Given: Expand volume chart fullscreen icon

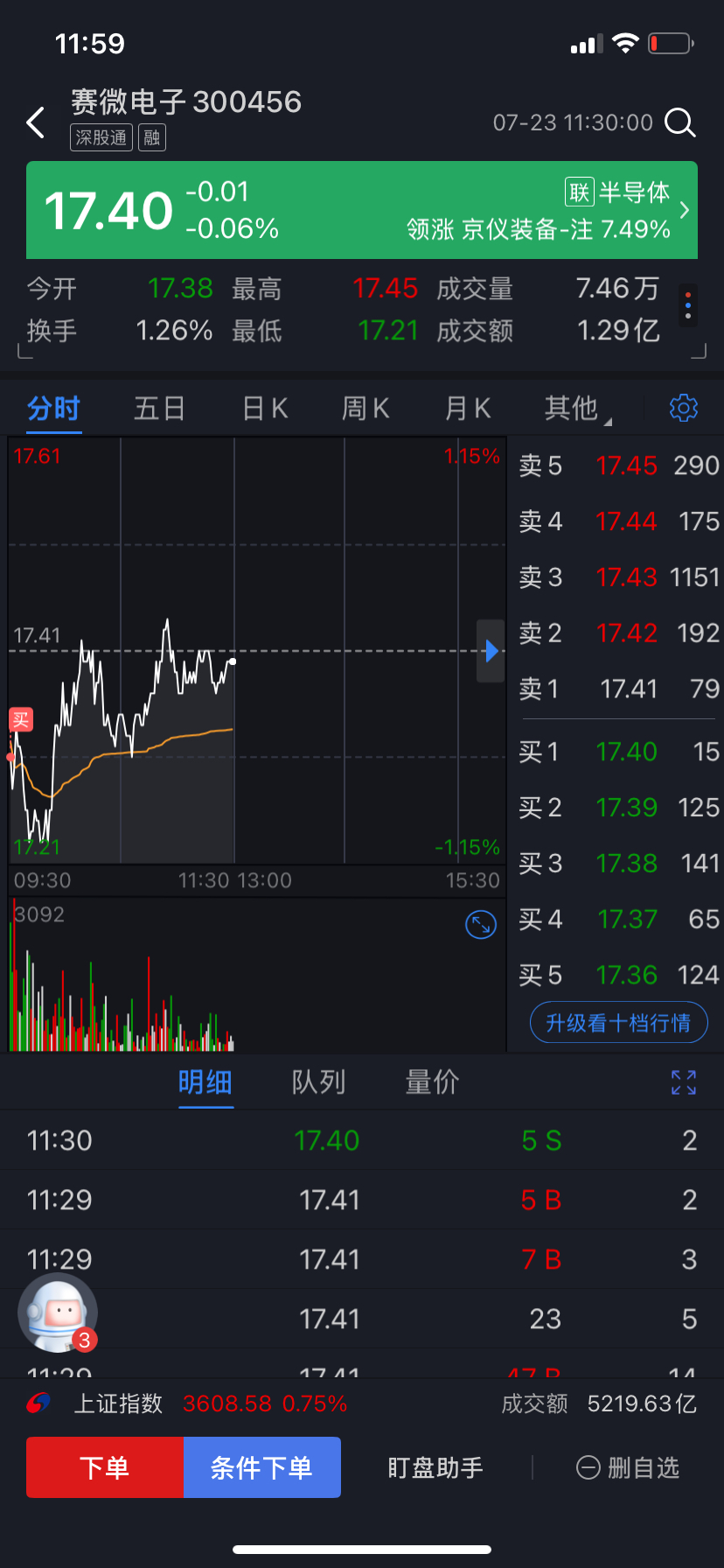Looking at the screenshot, I should coord(481,925).
